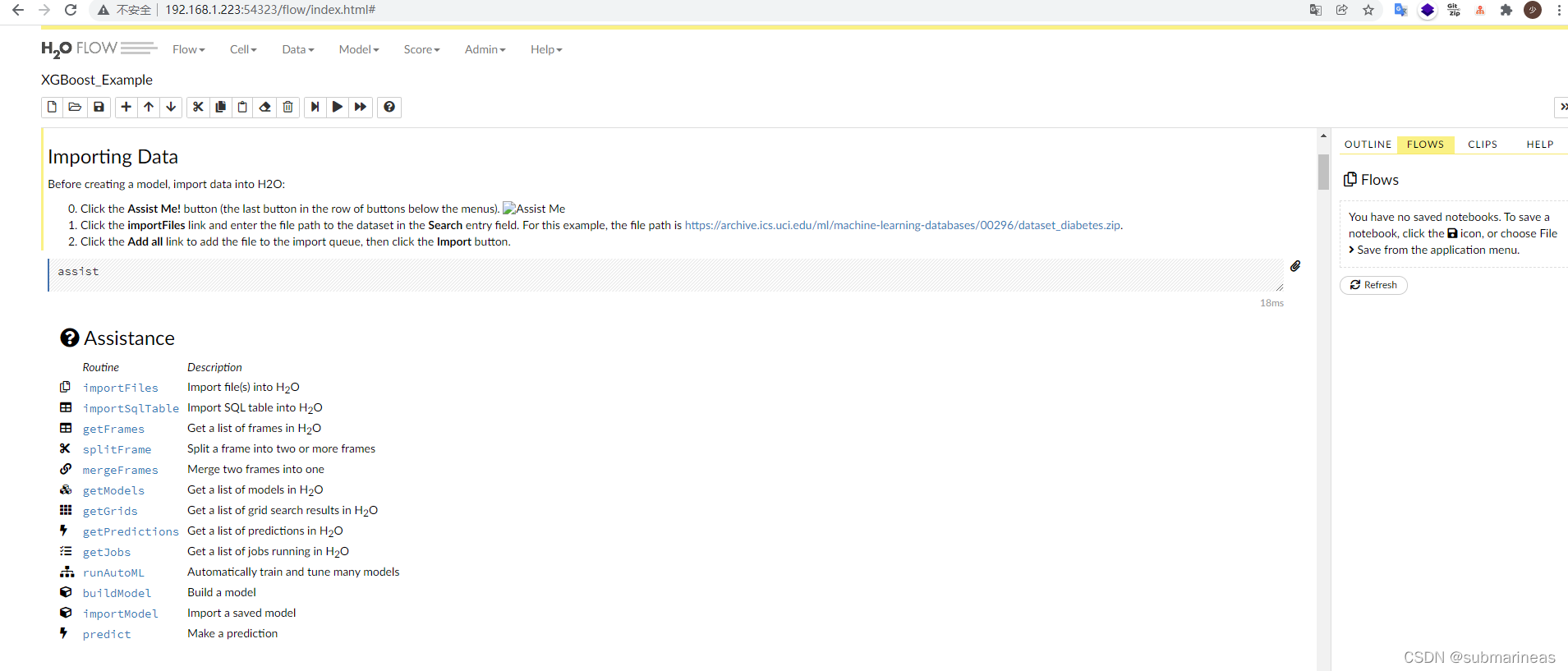
Task: Paste cell below using clipboard icon
Action: click(242, 107)
